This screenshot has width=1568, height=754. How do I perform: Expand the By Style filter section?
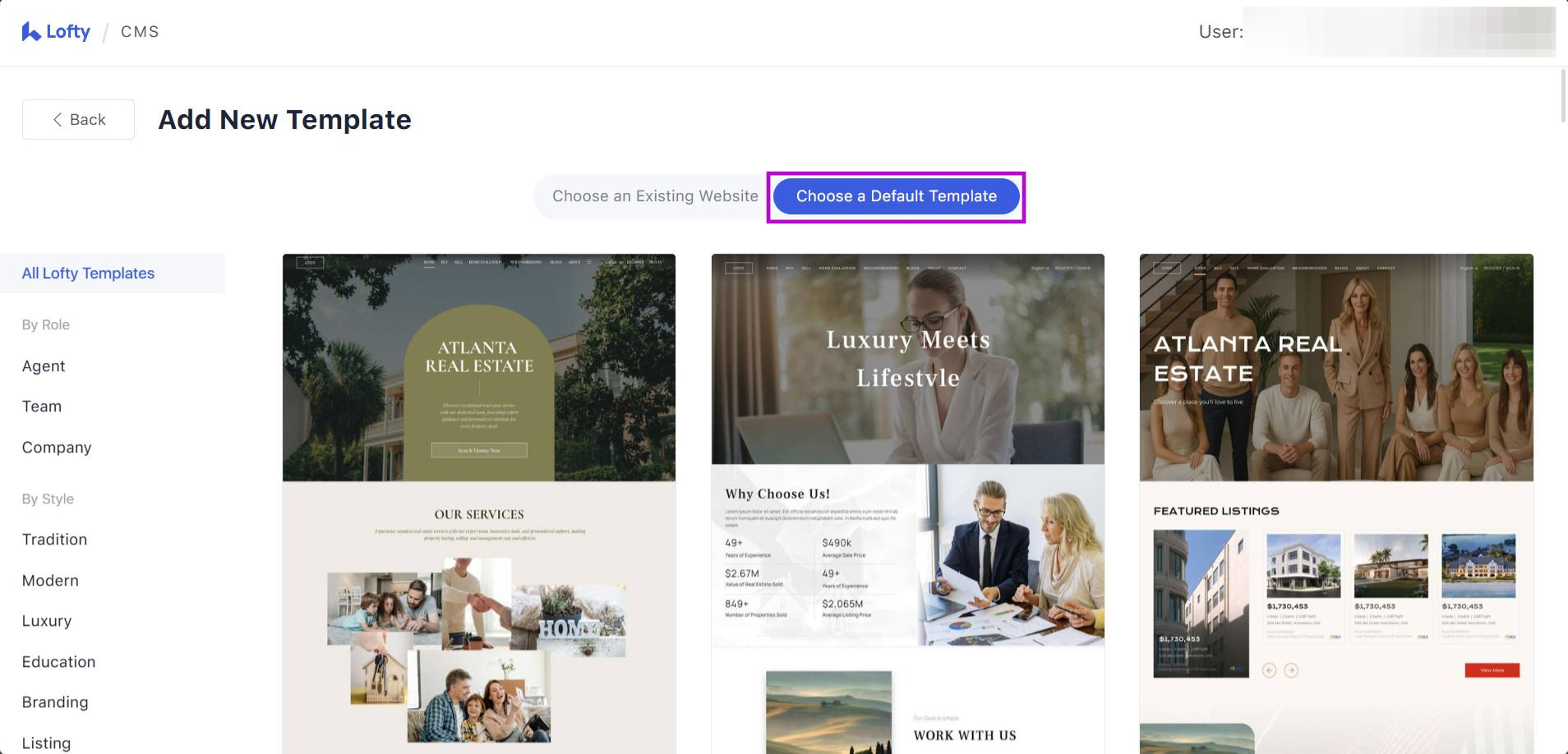click(x=48, y=498)
